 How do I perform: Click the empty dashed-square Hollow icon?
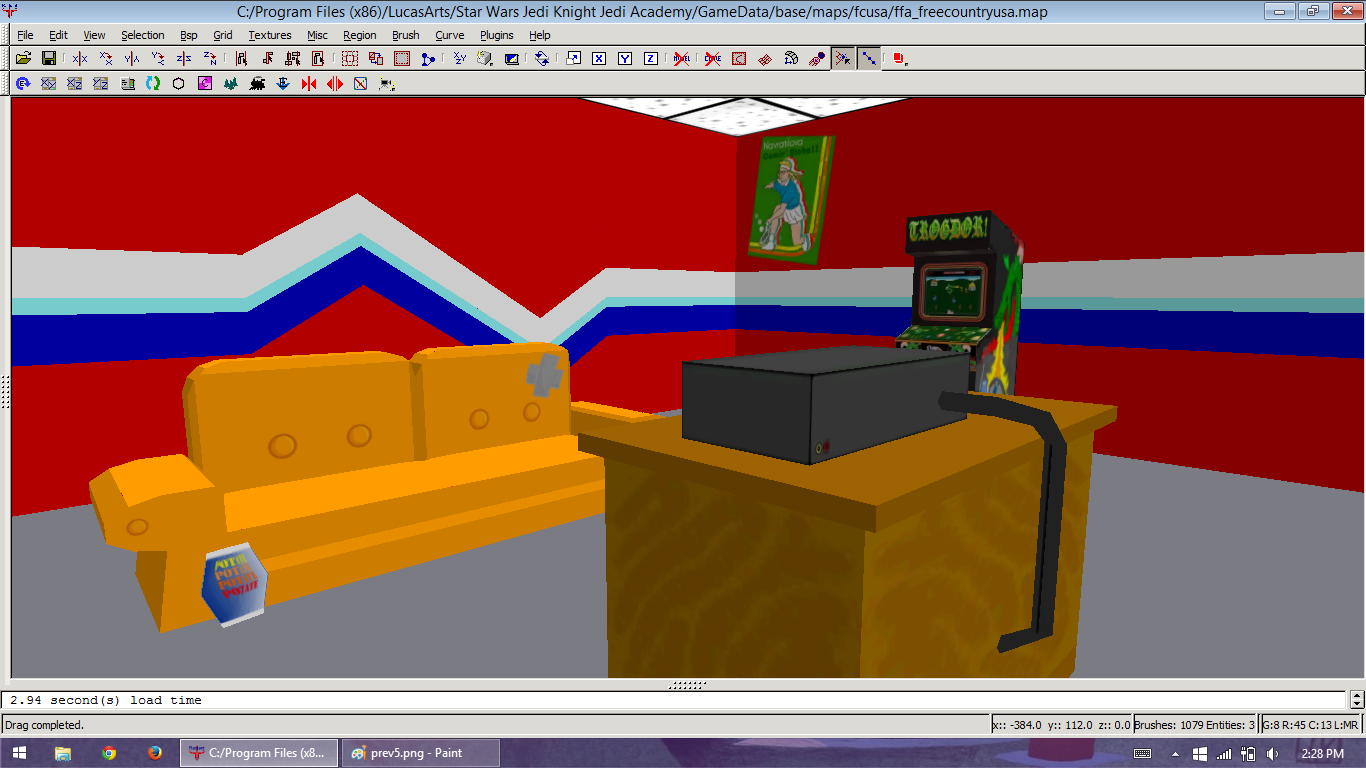tap(350, 59)
